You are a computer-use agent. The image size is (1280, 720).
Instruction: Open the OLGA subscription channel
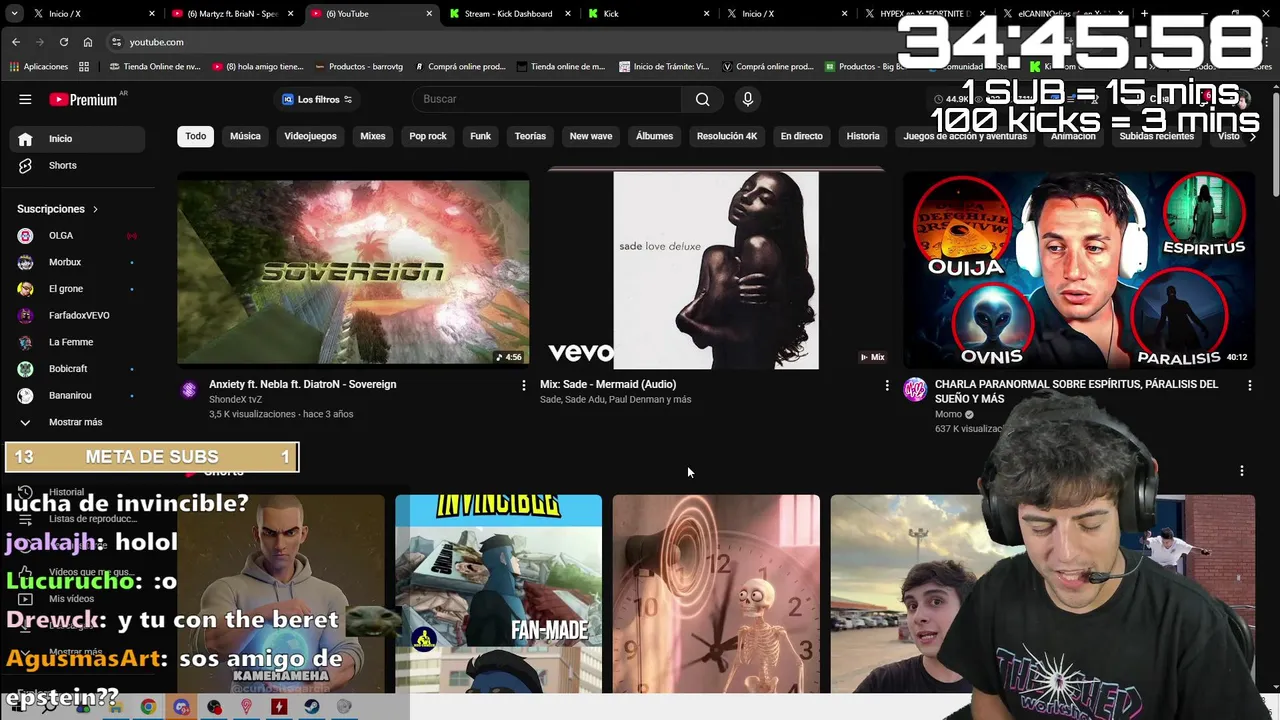click(x=78, y=236)
